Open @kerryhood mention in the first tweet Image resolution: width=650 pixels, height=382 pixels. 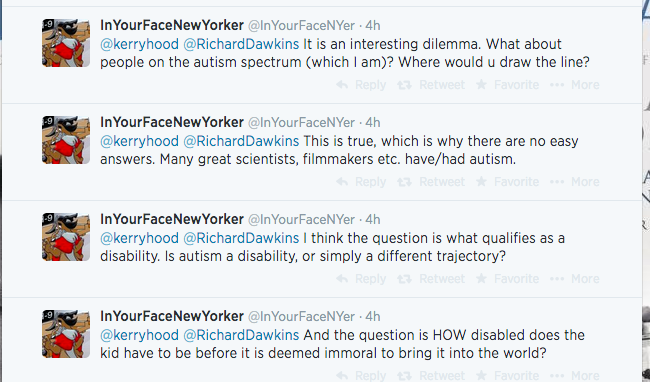click(x=139, y=44)
